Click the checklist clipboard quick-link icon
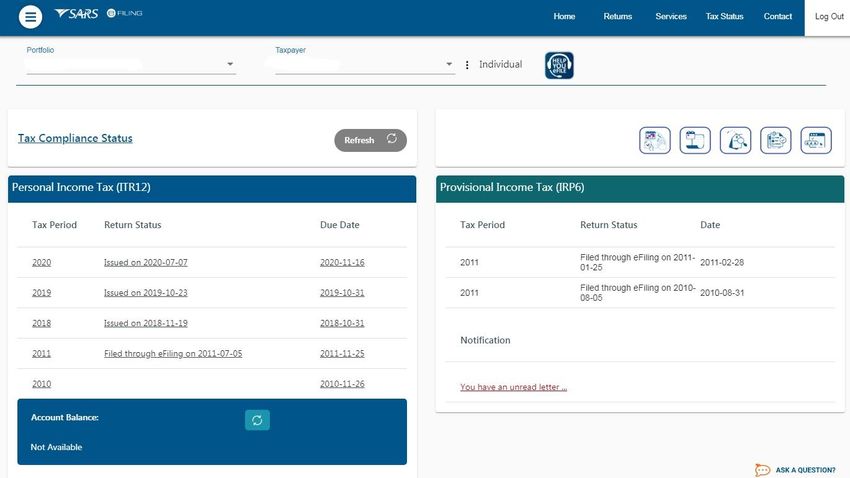Screen dimensions: 850x478 (775, 141)
